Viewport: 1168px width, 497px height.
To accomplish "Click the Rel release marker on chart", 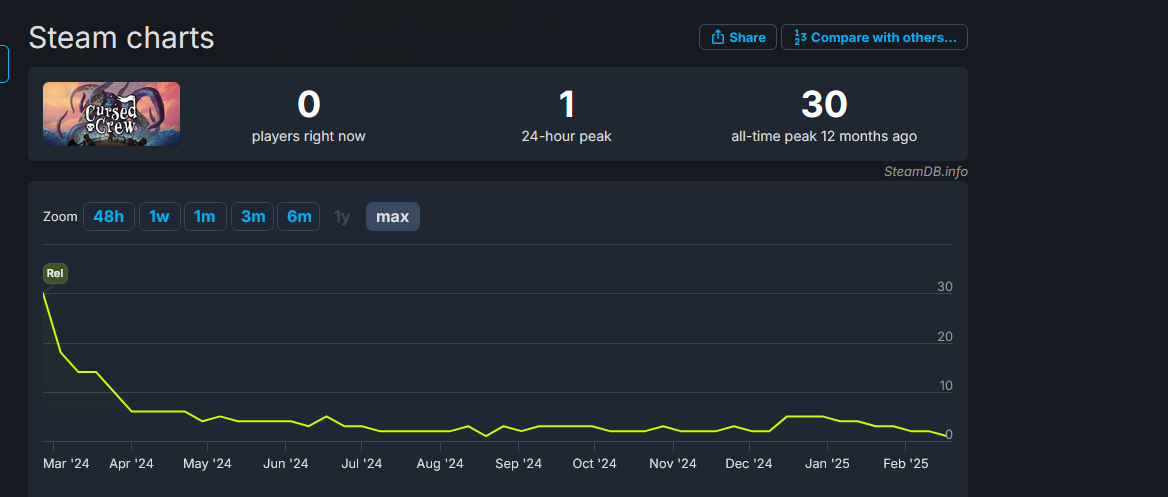I will click(55, 273).
